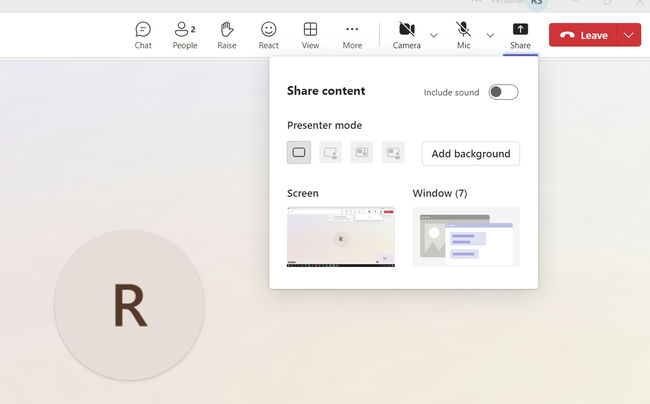Viewport: 650px width, 404px height.
Task: Select Standout presenter mode
Action: (330, 152)
